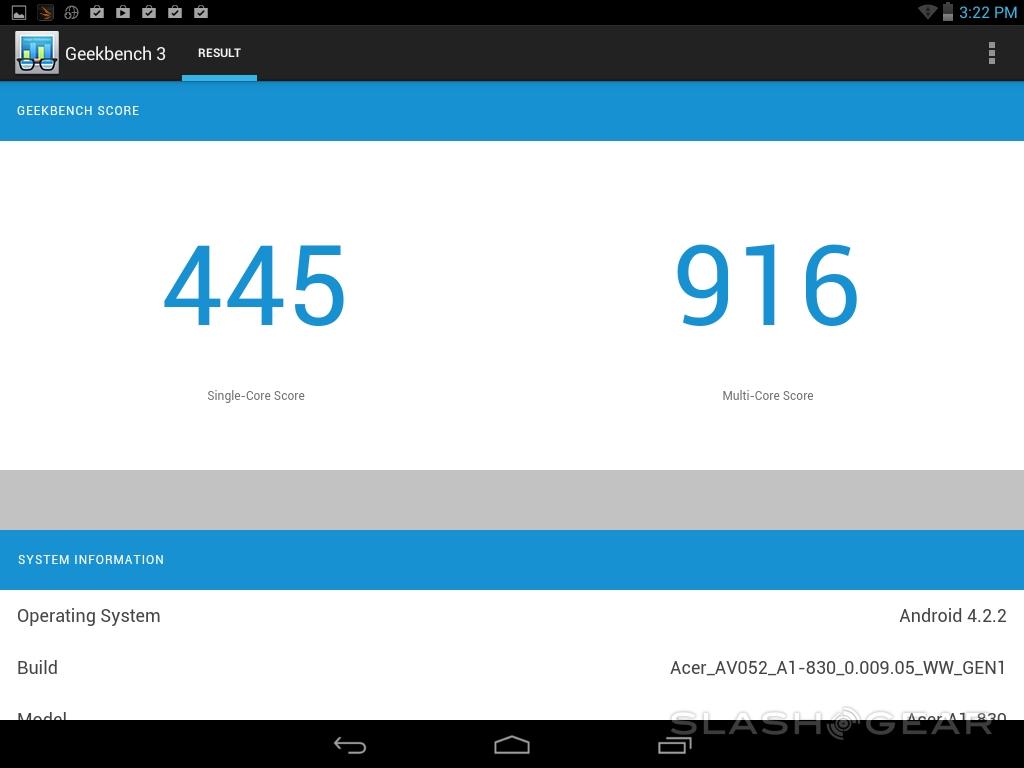Tap the 3:22 PM clock
Viewport: 1024px width, 768px height.
click(988, 13)
